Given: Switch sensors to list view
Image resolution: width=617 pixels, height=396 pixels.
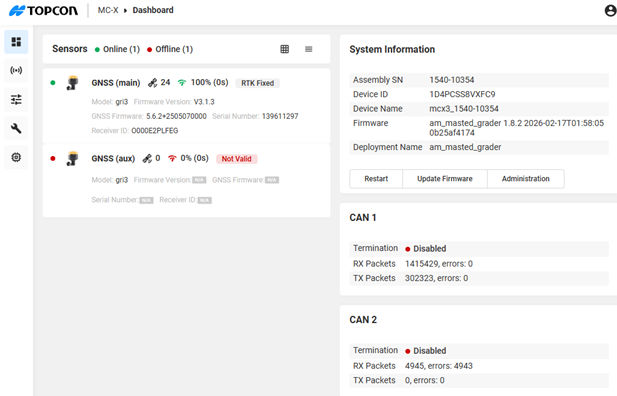Looking at the screenshot, I should click(308, 49).
